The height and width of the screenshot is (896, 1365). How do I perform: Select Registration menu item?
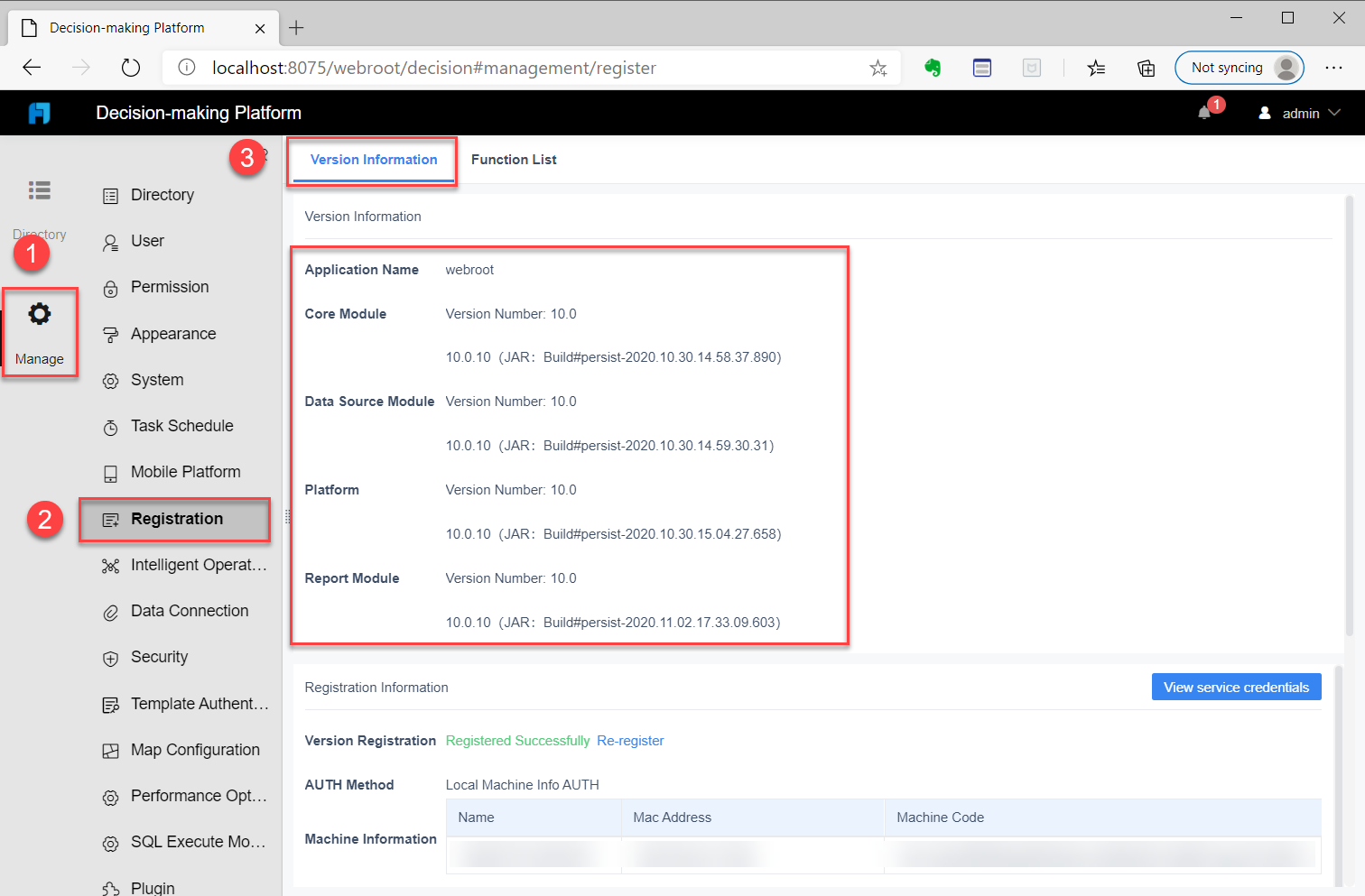point(177,519)
